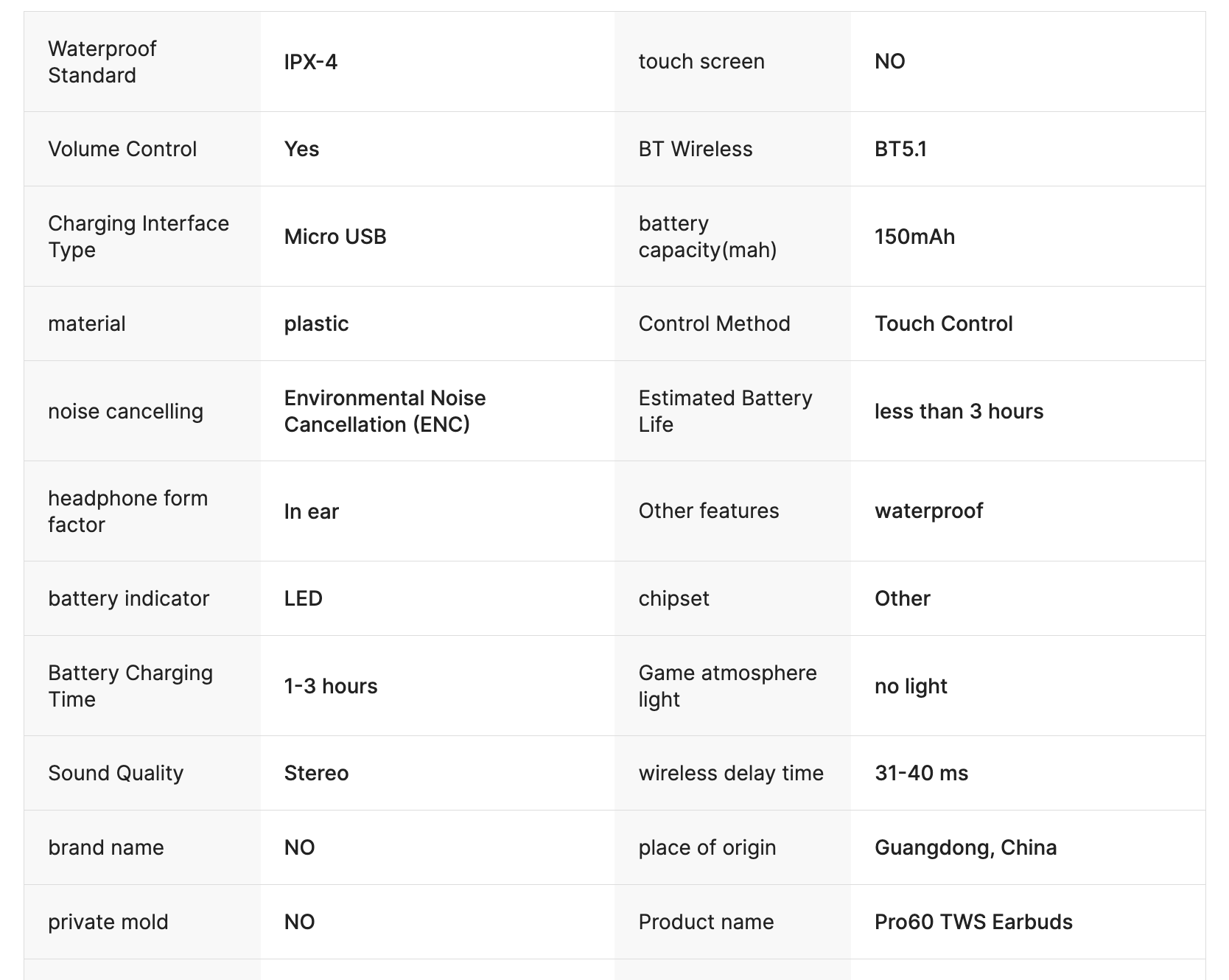Viewport: 1229px width, 980px height.
Task: Click the LED battery indicator value
Action: point(304,598)
